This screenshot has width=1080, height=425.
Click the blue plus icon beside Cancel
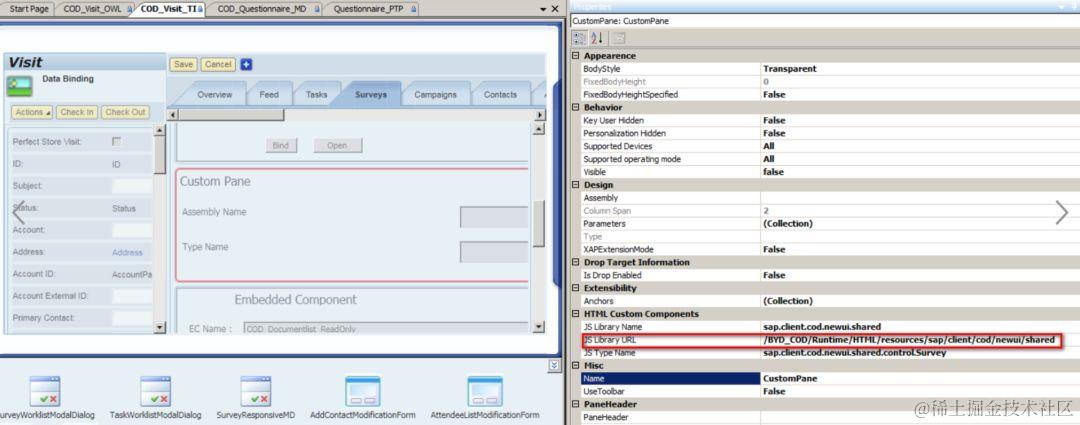247,64
